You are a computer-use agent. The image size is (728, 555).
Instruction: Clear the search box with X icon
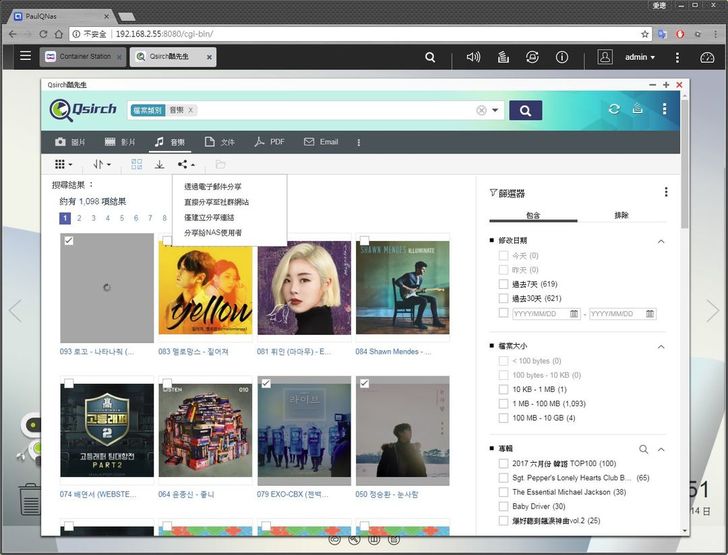click(481, 110)
